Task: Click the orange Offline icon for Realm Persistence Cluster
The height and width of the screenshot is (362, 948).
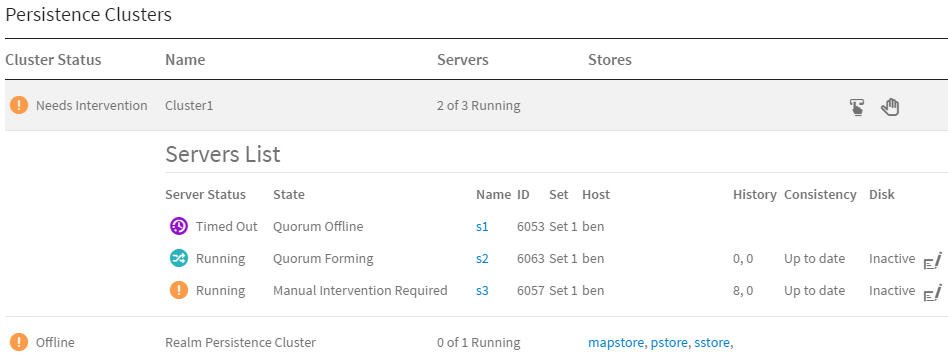Action: [19, 343]
